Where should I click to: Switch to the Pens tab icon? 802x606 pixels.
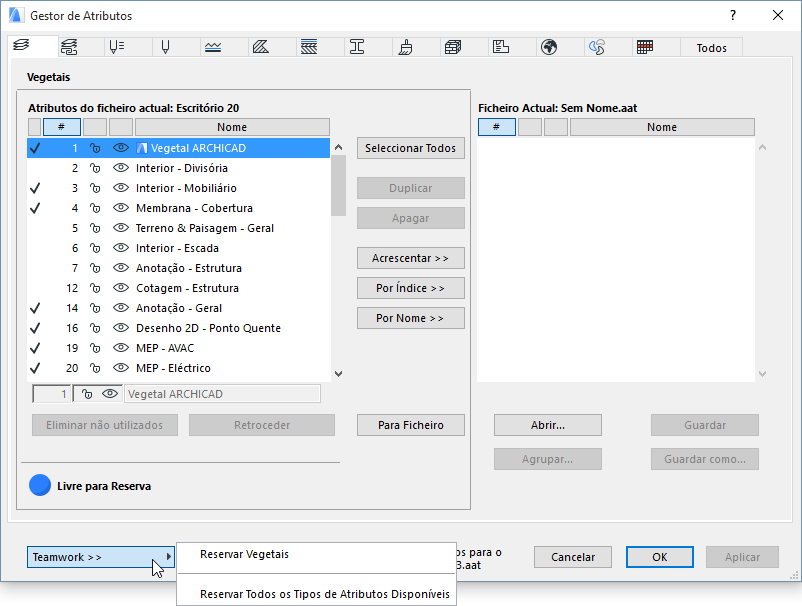pyautogui.click(x=165, y=47)
